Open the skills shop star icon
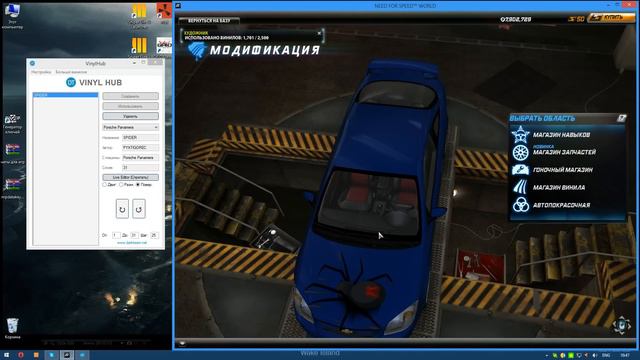This screenshot has height=360, width=640. click(x=520, y=135)
